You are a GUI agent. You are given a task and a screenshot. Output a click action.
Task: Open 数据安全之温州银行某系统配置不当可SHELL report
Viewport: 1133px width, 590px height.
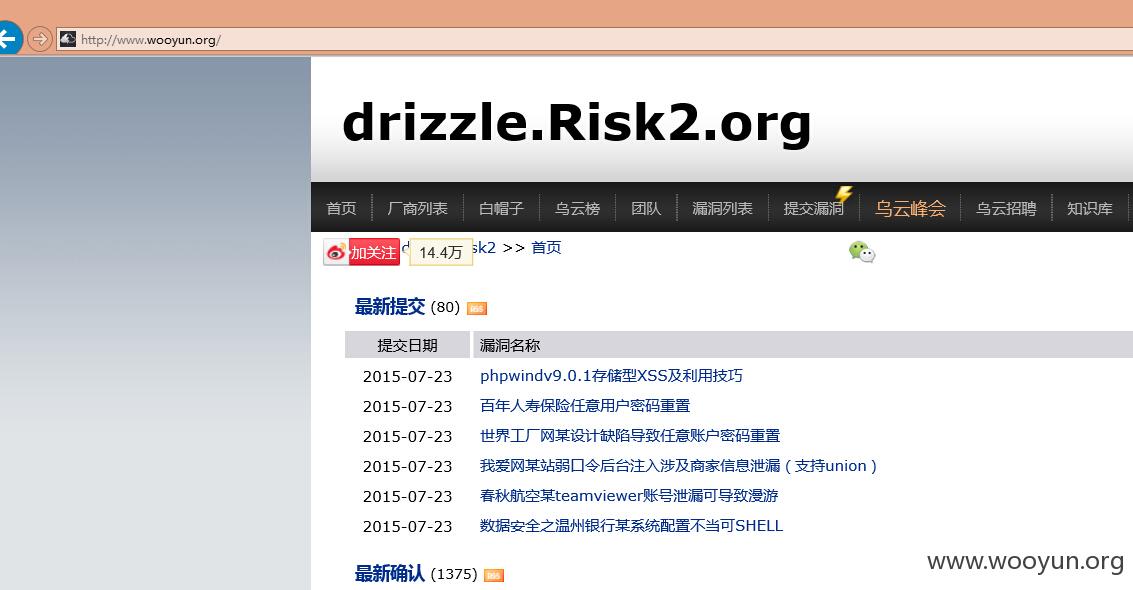632,526
